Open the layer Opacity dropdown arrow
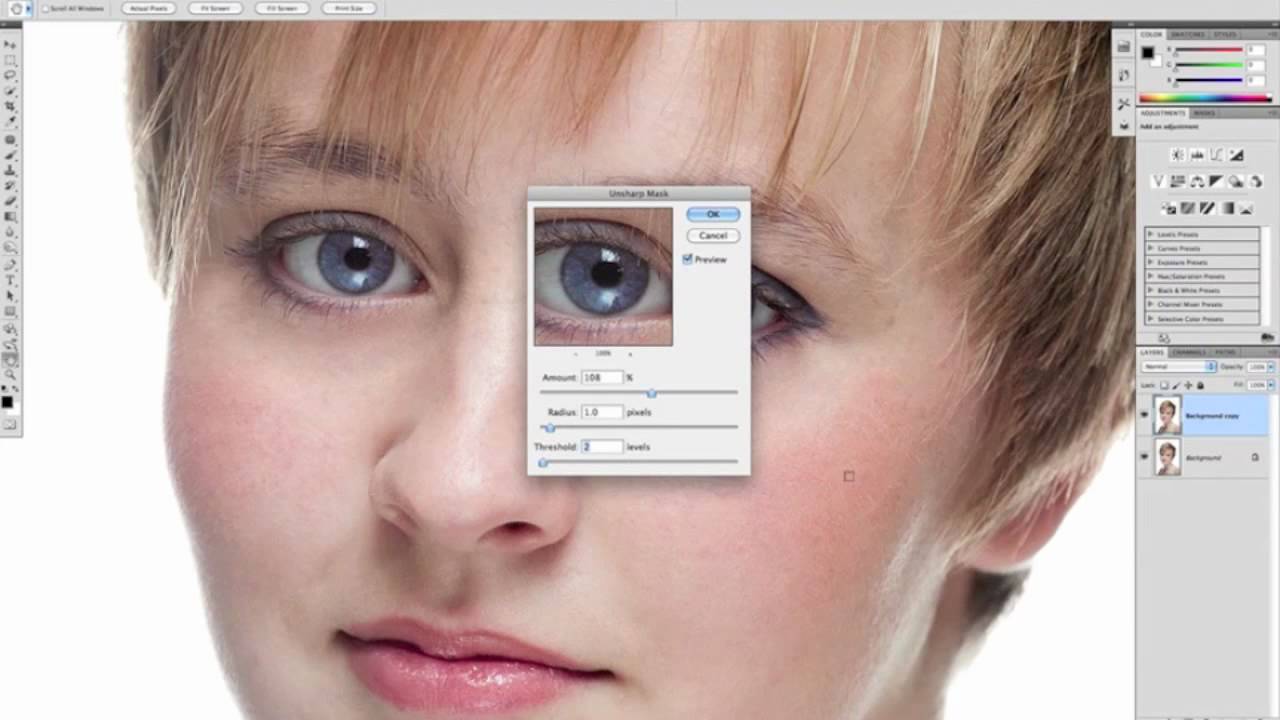The height and width of the screenshot is (720, 1280). 1271,366
